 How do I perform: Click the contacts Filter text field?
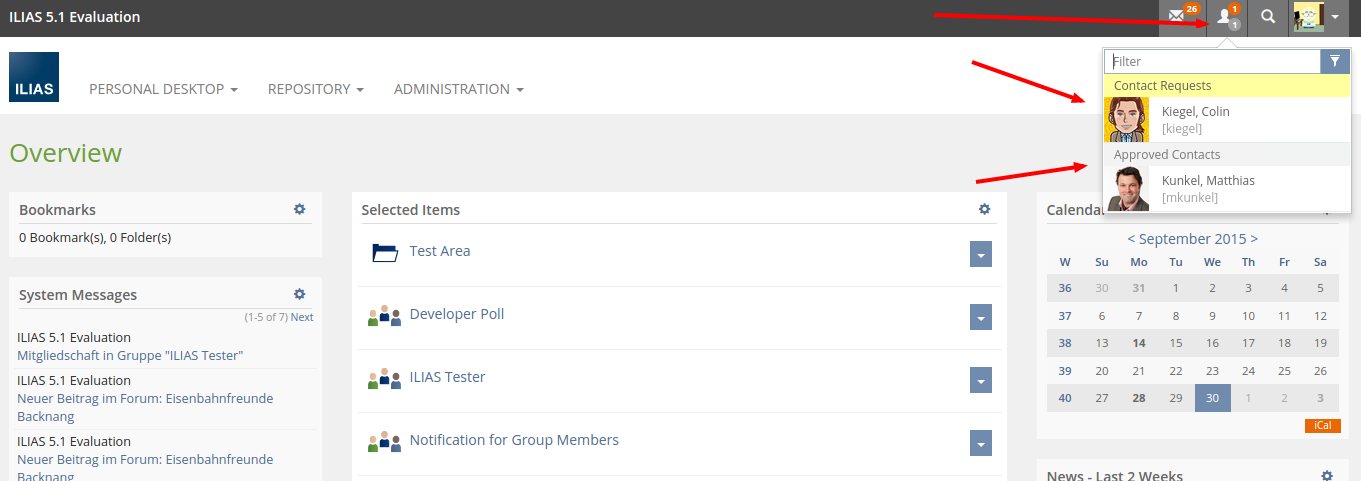tap(1212, 62)
